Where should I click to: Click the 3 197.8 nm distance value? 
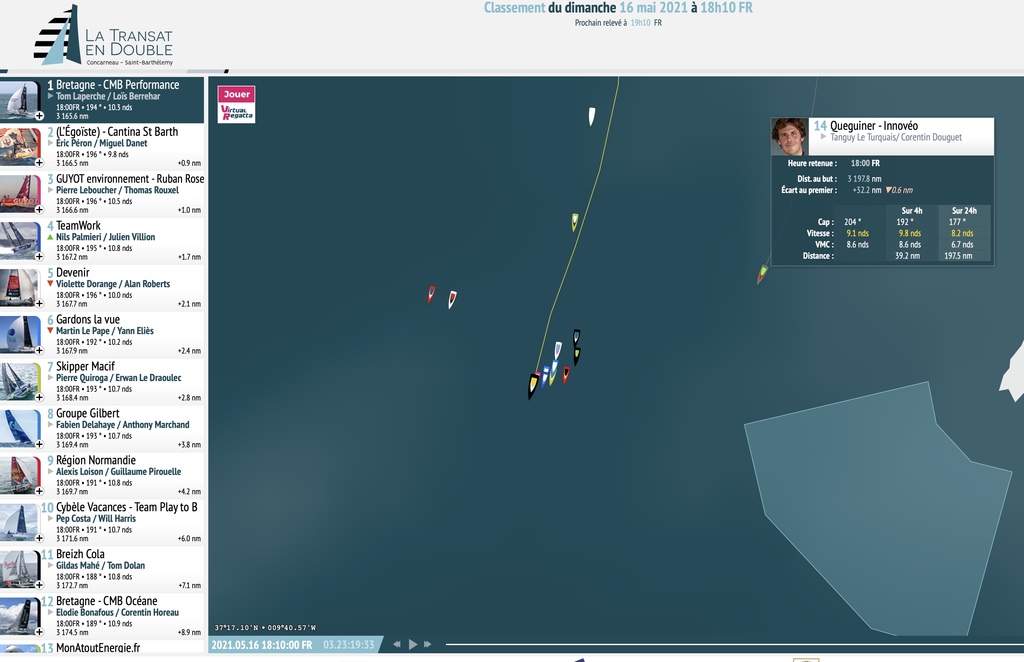(865, 178)
